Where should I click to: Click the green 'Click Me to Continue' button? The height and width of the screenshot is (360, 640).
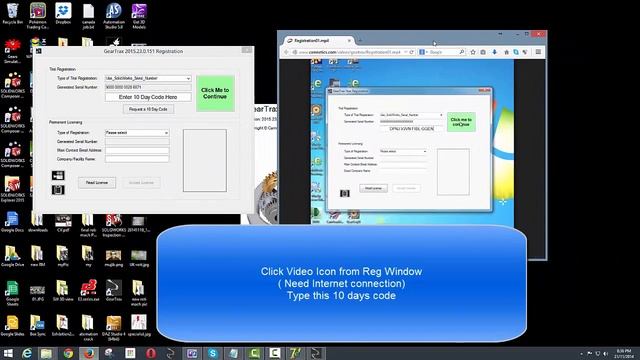[215, 93]
